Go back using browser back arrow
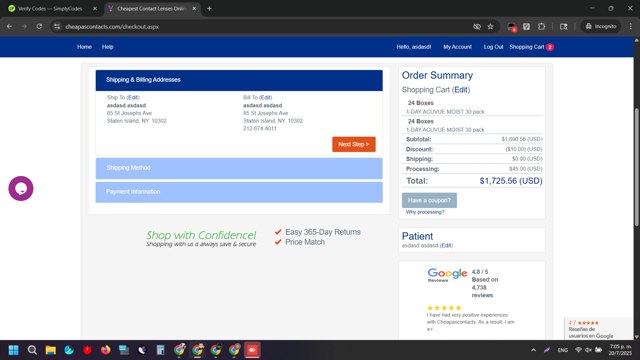 (9, 27)
